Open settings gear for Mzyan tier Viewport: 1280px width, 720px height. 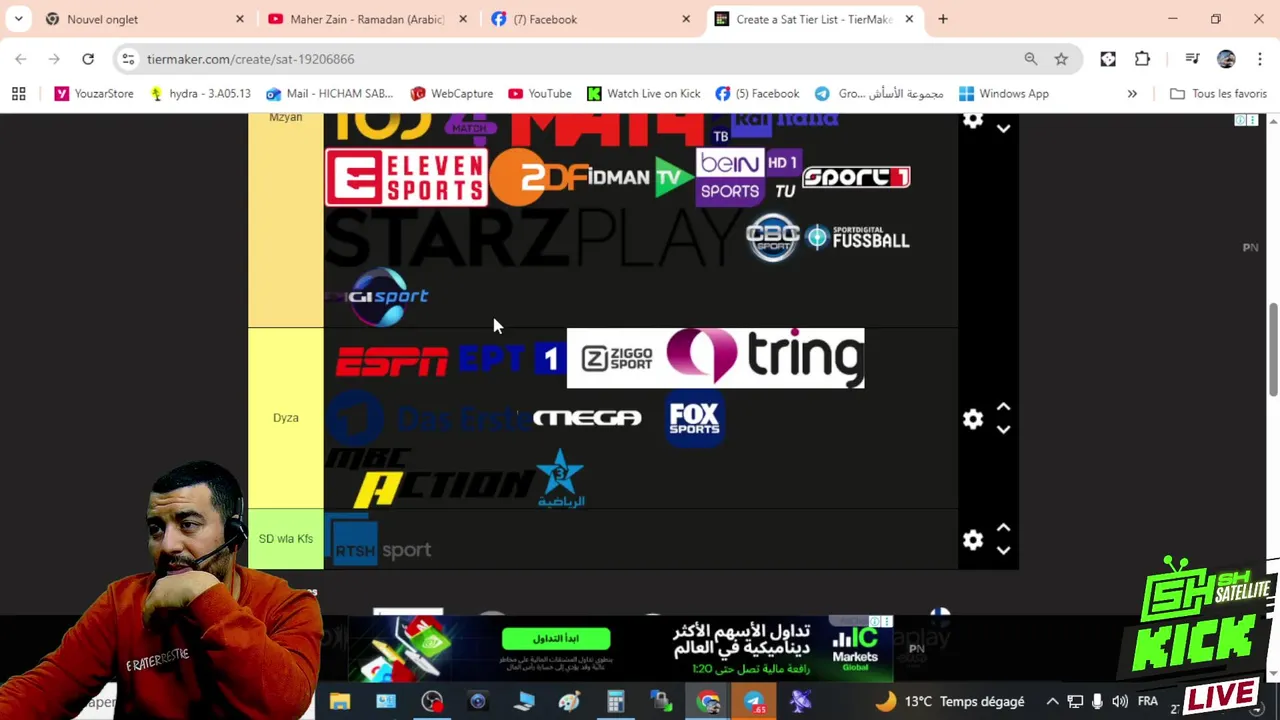(973, 121)
